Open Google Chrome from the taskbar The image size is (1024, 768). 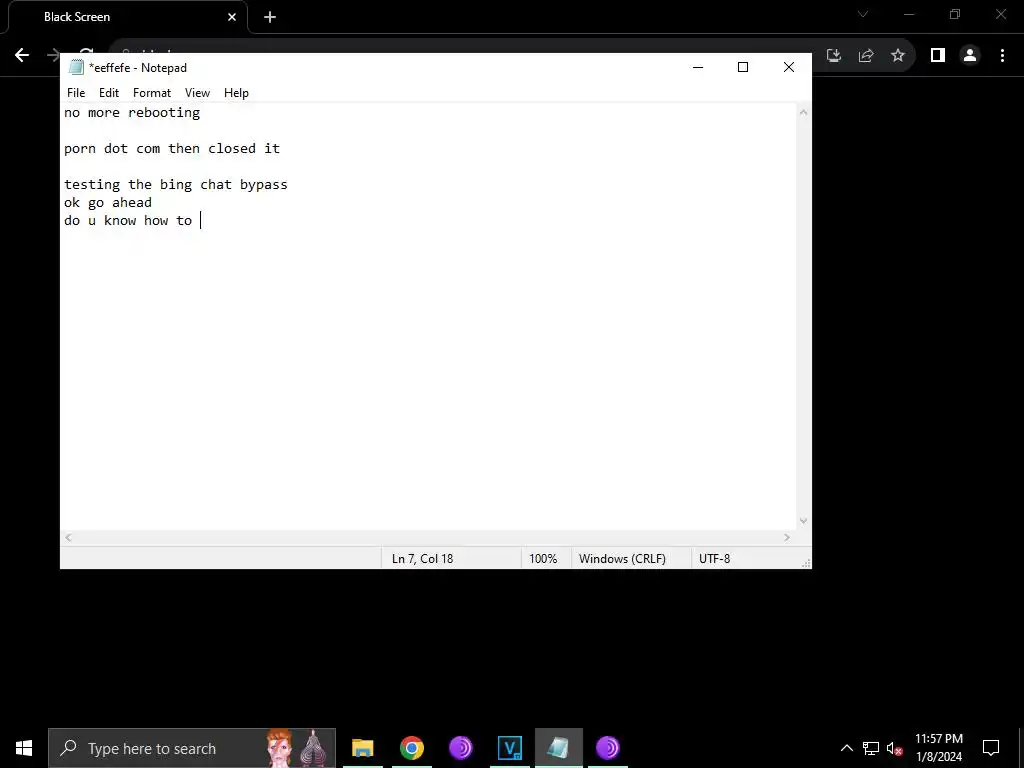click(x=411, y=748)
